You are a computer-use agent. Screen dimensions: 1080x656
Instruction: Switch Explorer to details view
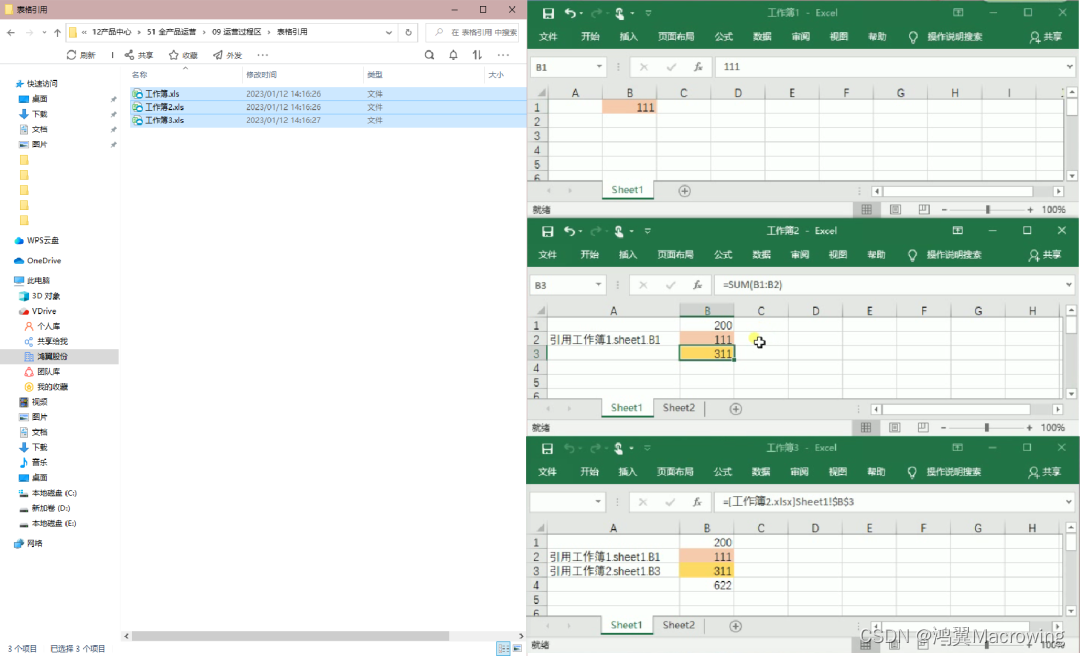503,648
